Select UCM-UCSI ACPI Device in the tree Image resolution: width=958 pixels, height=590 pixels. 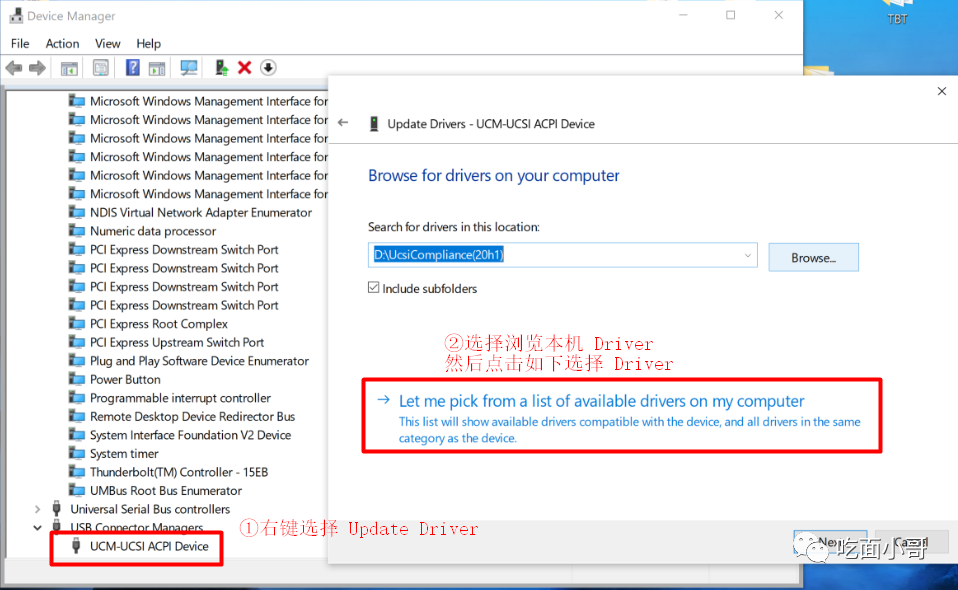pyautogui.click(x=149, y=546)
